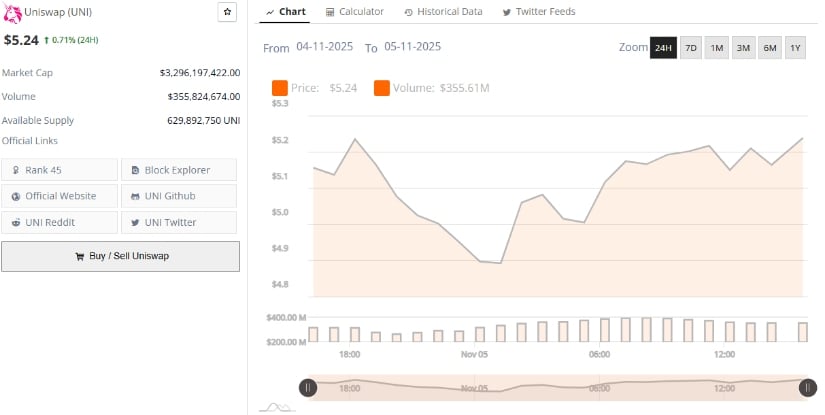
Task: Select the 24H zoom range
Action: point(663,48)
